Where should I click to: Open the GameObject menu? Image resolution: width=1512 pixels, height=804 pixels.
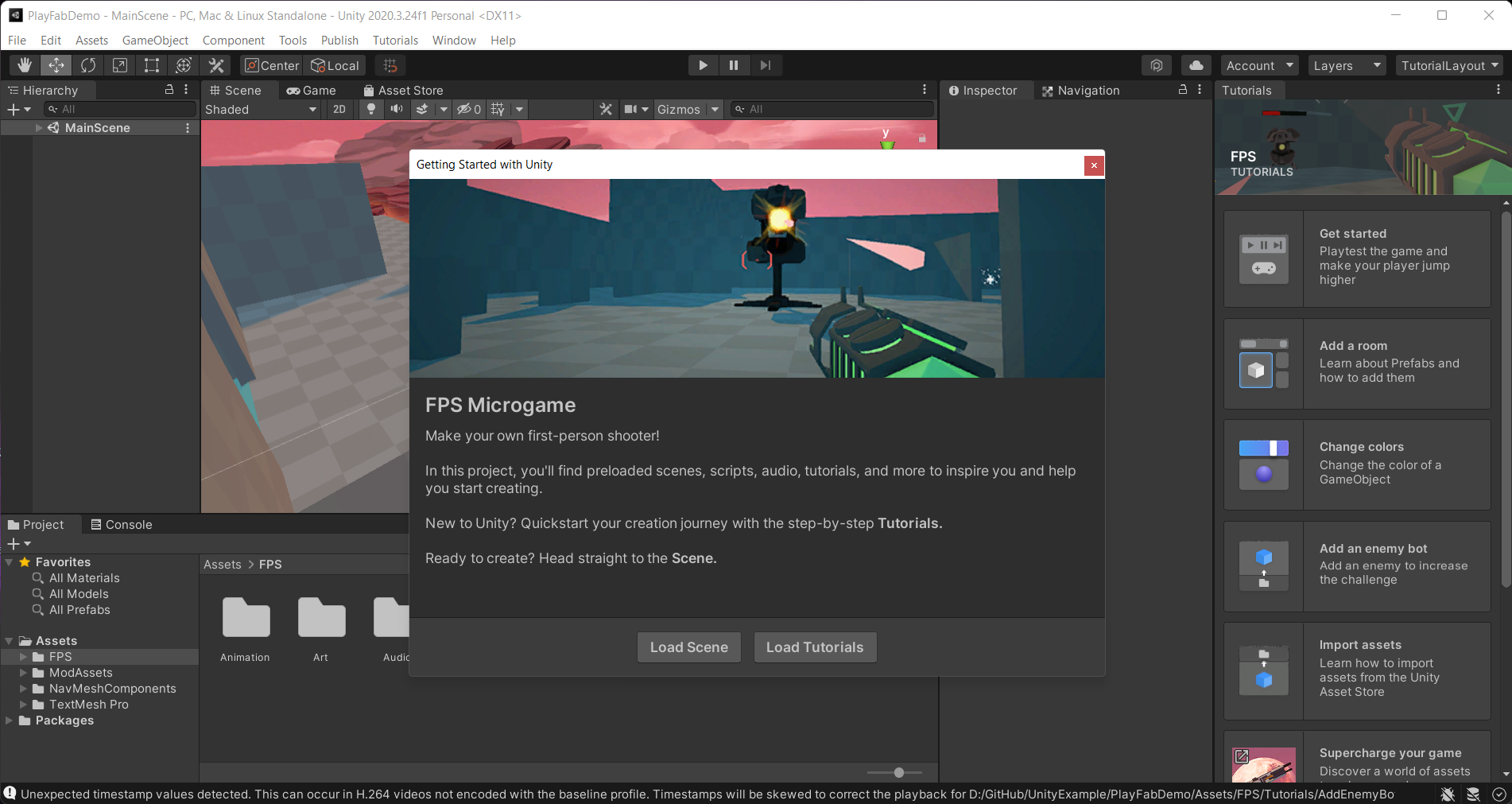tap(155, 40)
